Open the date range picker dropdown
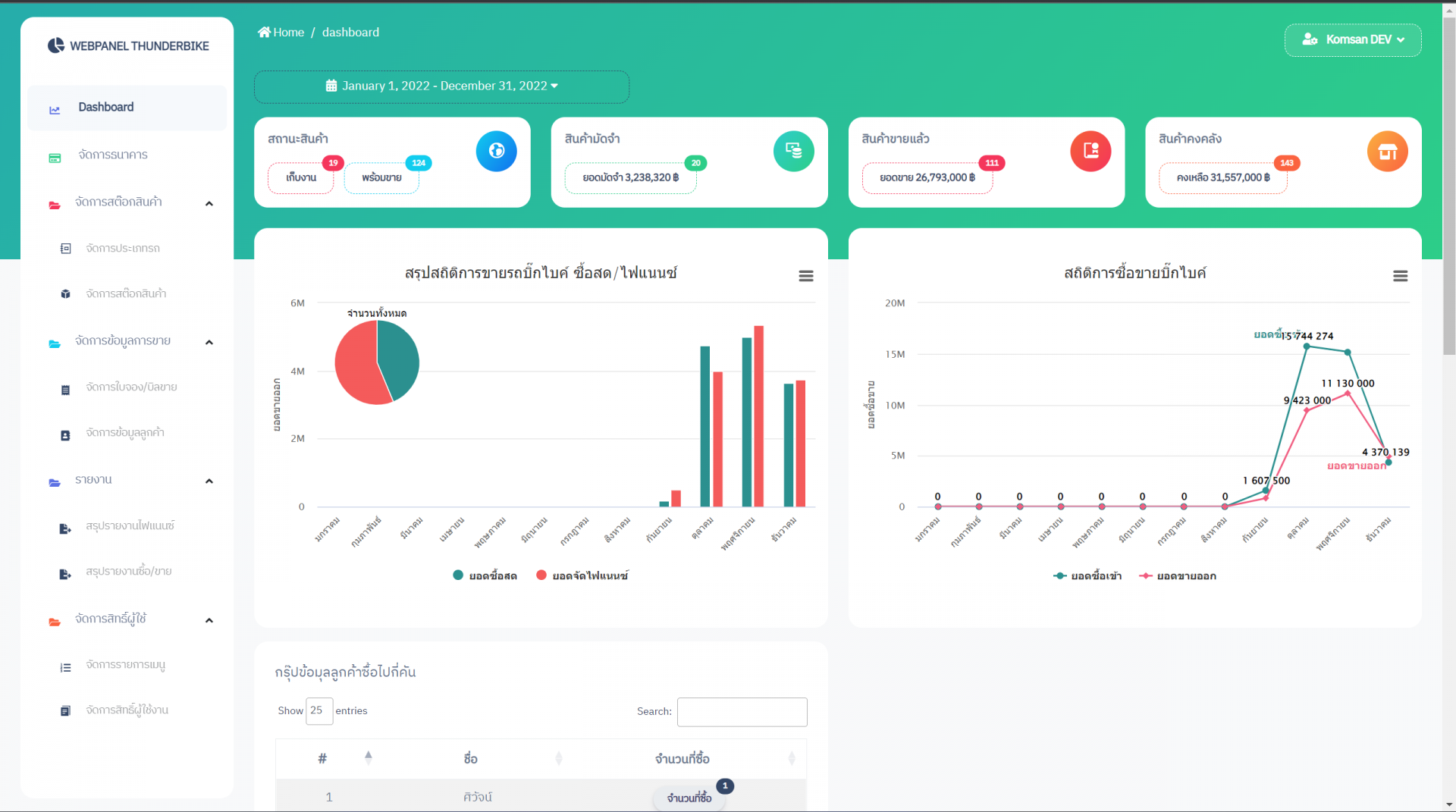Viewport: 1456px width, 812px height. point(441,86)
